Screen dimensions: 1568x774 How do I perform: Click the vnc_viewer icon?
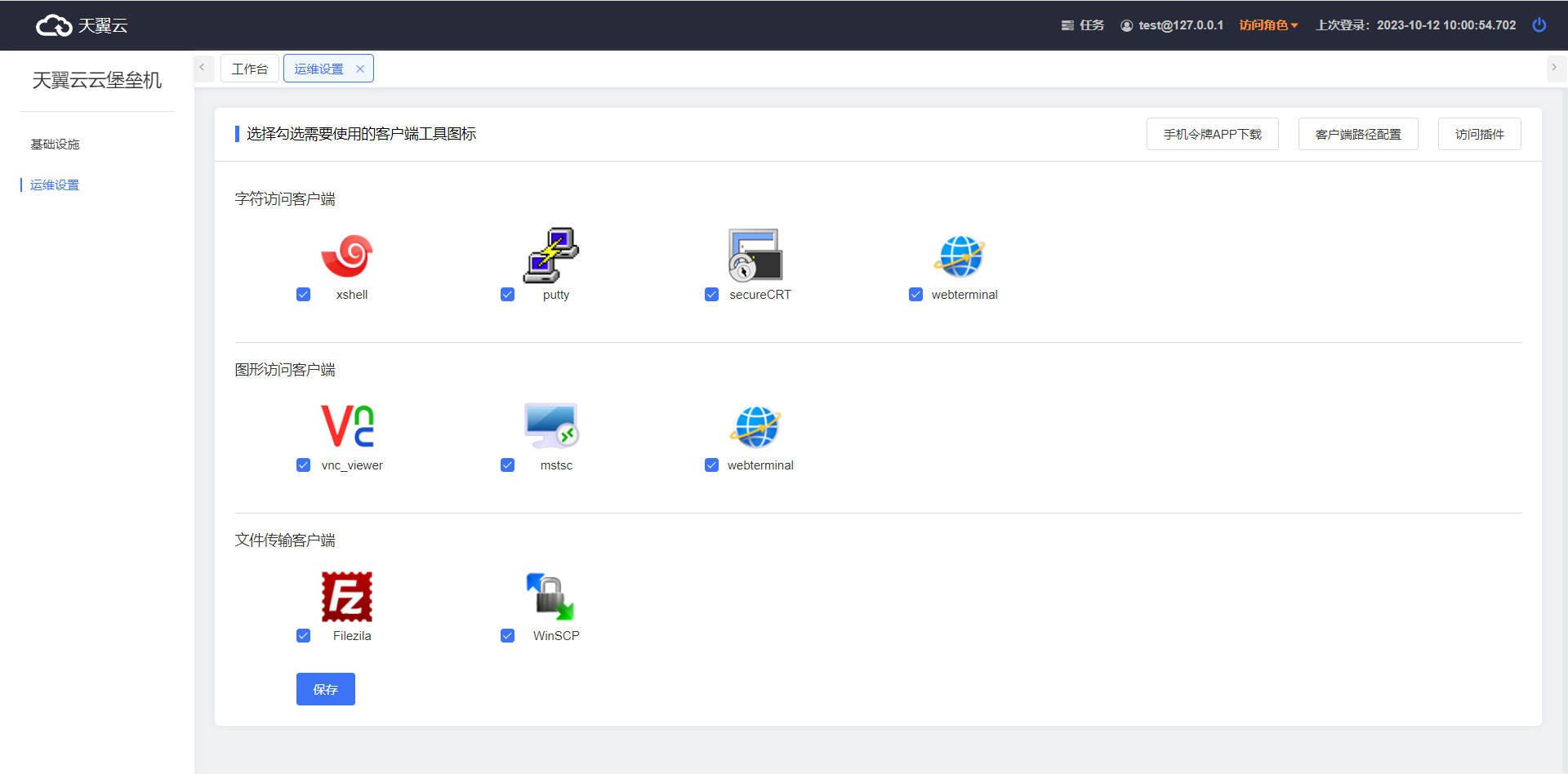pos(347,426)
